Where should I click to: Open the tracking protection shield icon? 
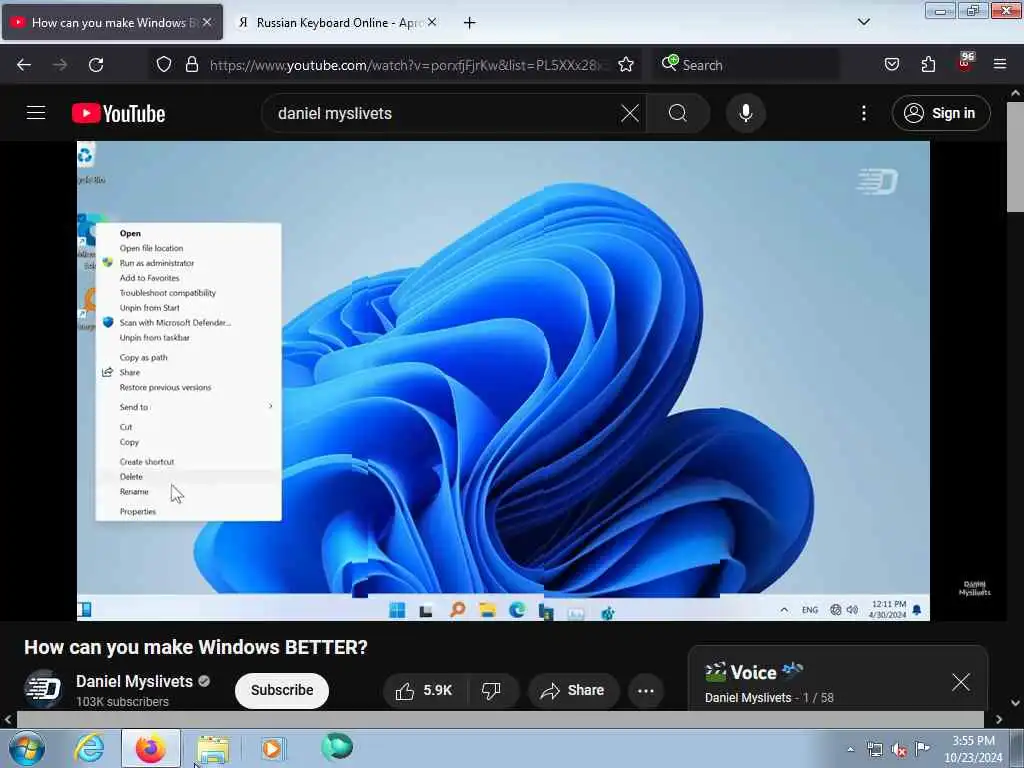pos(164,64)
